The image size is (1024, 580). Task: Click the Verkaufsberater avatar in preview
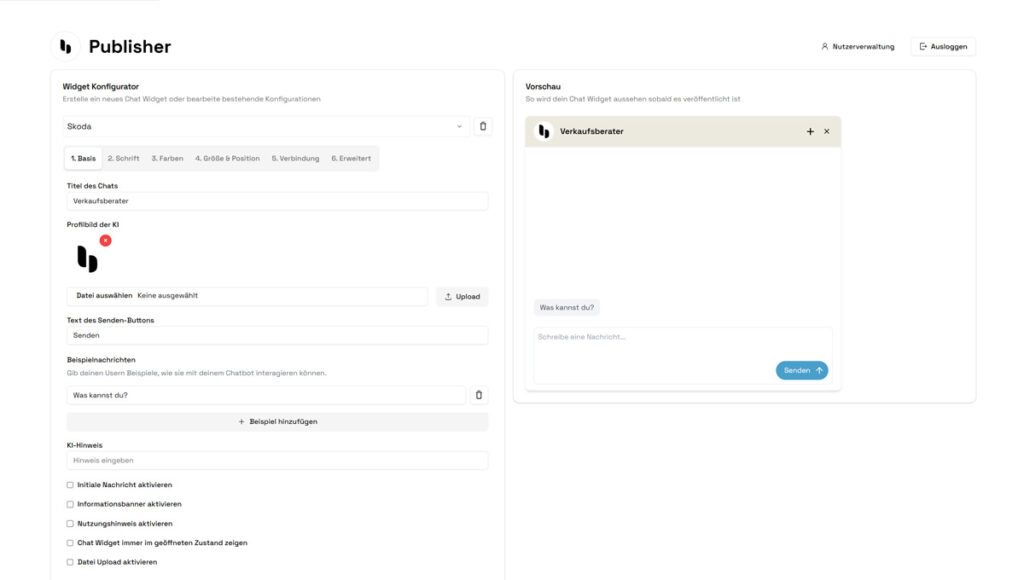pyautogui.click(x=544, y=132)
